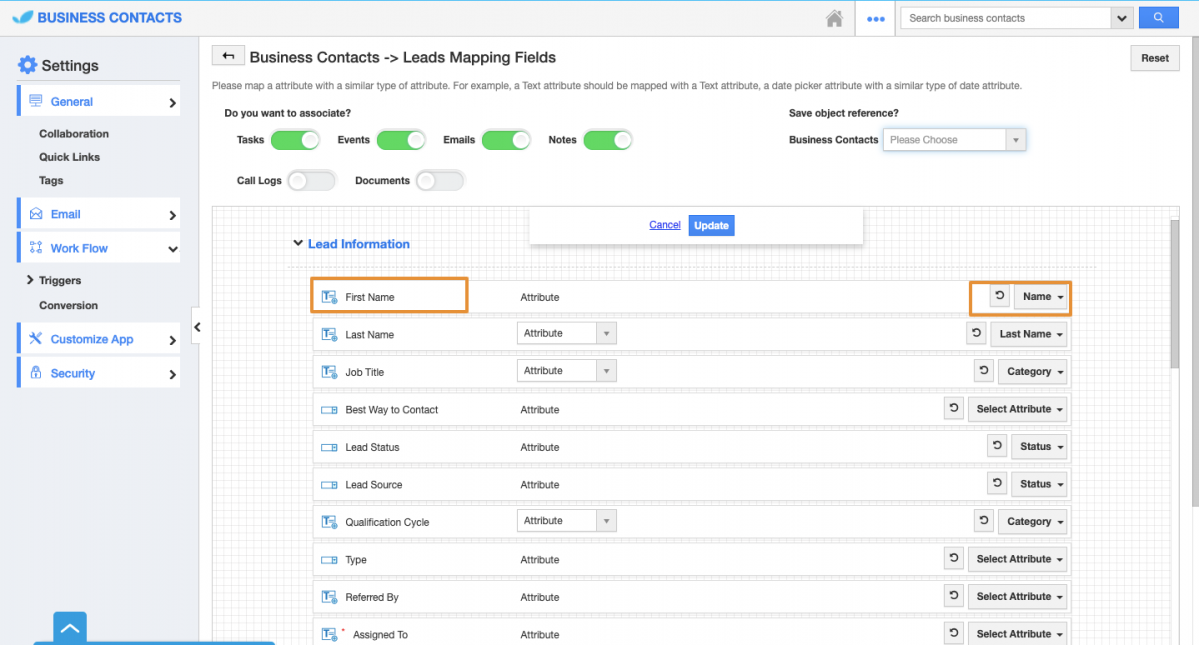Select Conversion under Work Flow
The width and height of the screenshot is (1199, 645).
point(68,305)
